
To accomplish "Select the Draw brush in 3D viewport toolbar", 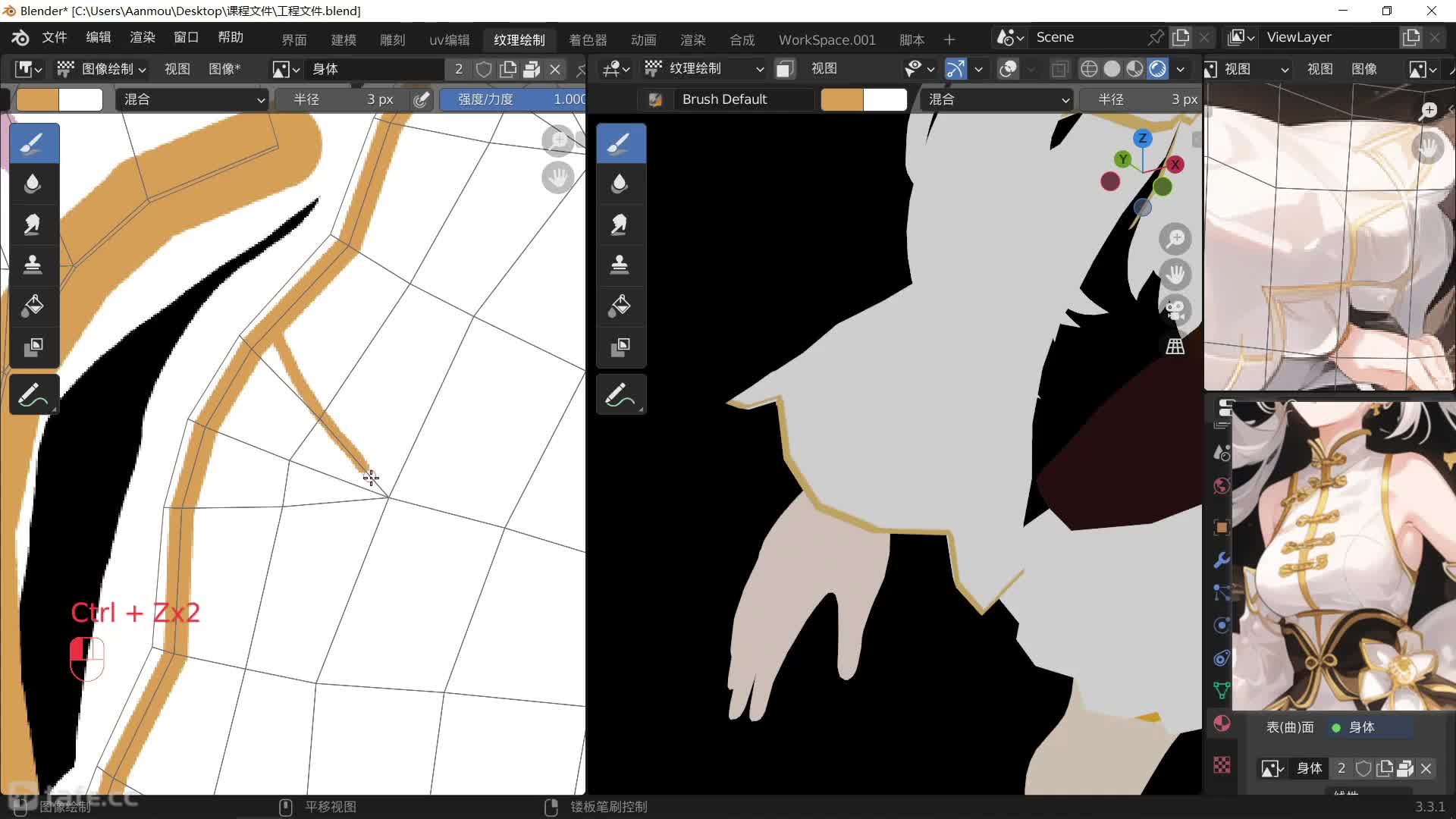I will (x=620, y=143).
